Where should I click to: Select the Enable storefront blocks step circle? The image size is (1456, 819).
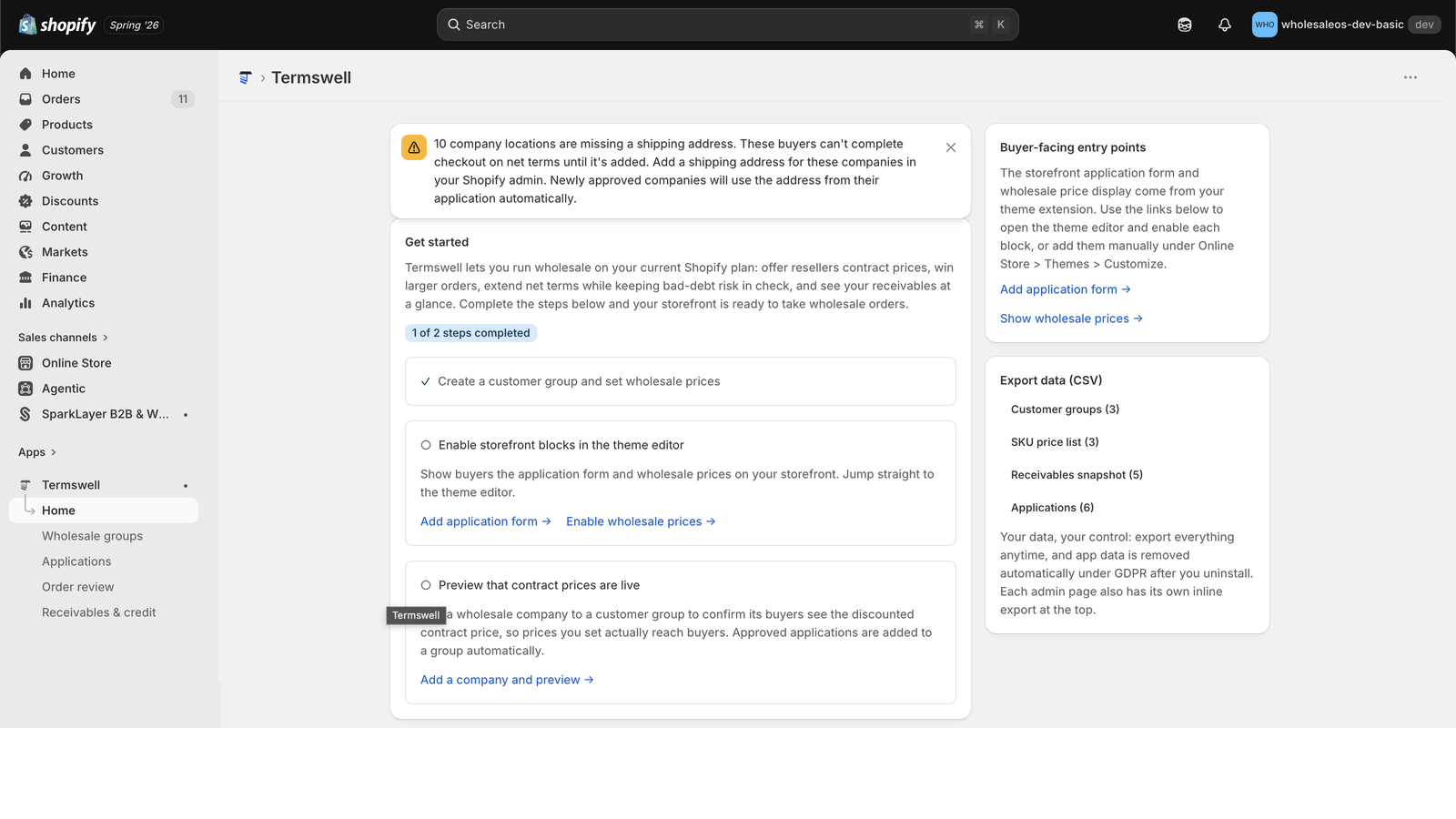(426, 445)
